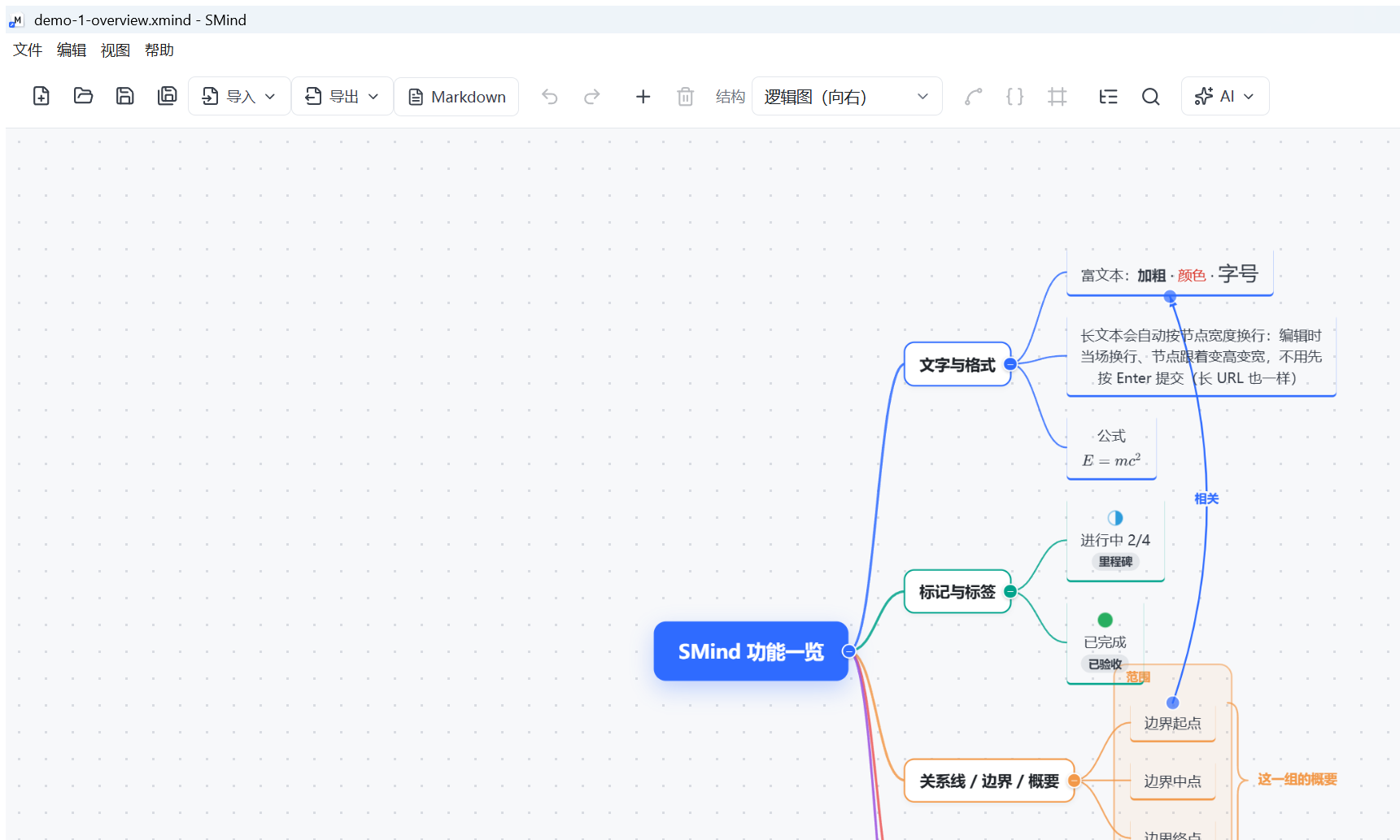Screen dimensions: 1400x840
Task: Click the half-progress marker icon on 进行中 2/4
Action: pyautogui.click(x=1115, y=518)
